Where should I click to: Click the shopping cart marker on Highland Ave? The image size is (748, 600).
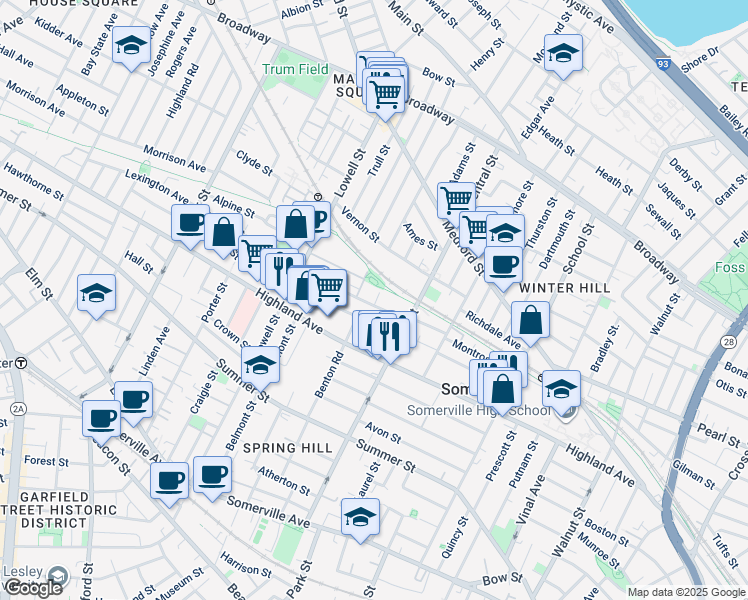[327, 287]
